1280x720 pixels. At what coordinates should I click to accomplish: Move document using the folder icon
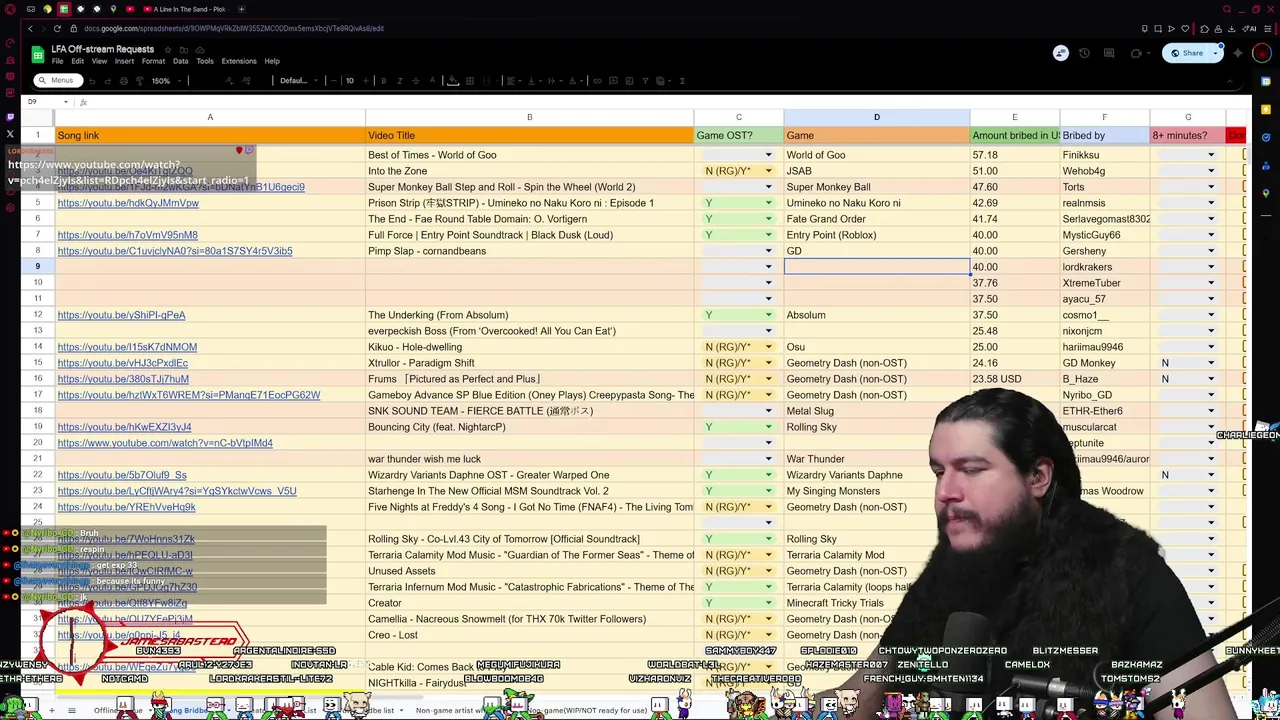(x=184, y=49)
